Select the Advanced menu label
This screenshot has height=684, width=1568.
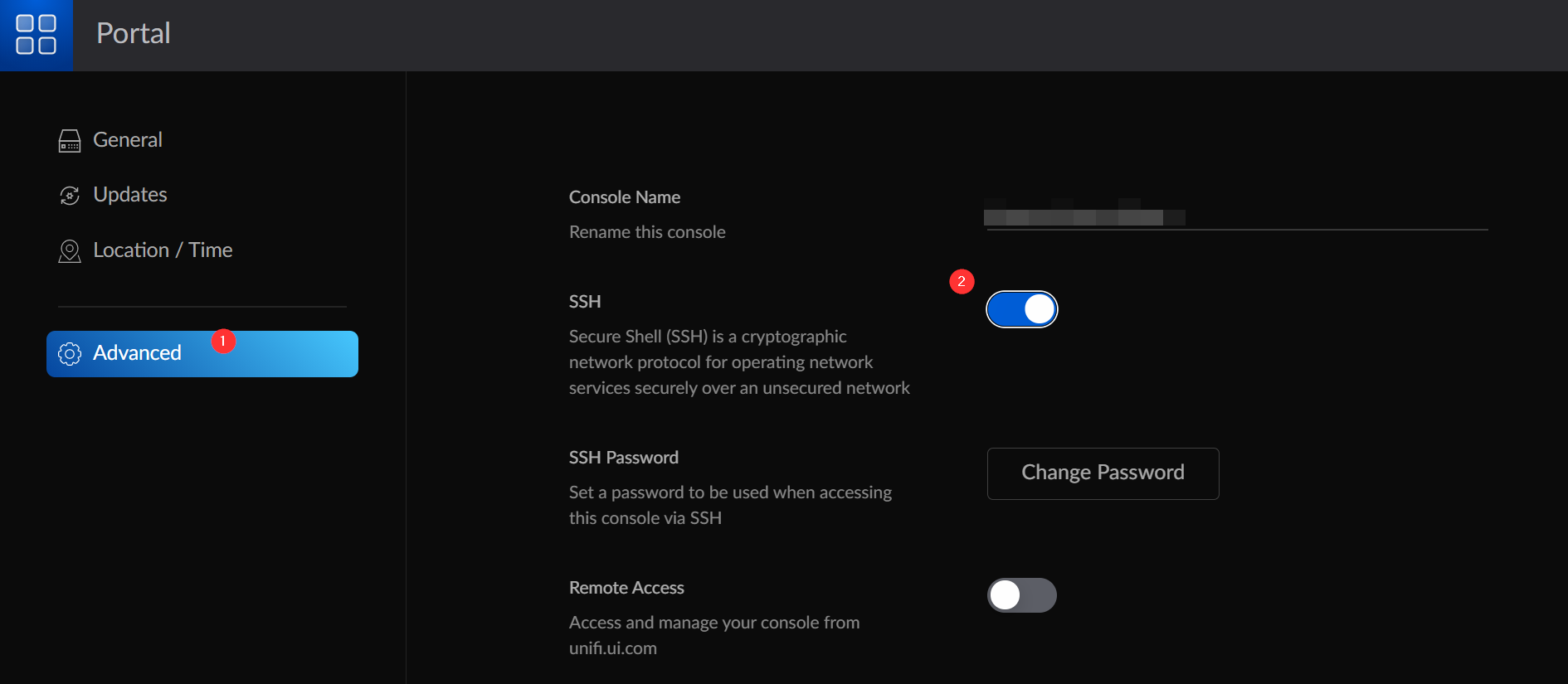pos(137,353)
